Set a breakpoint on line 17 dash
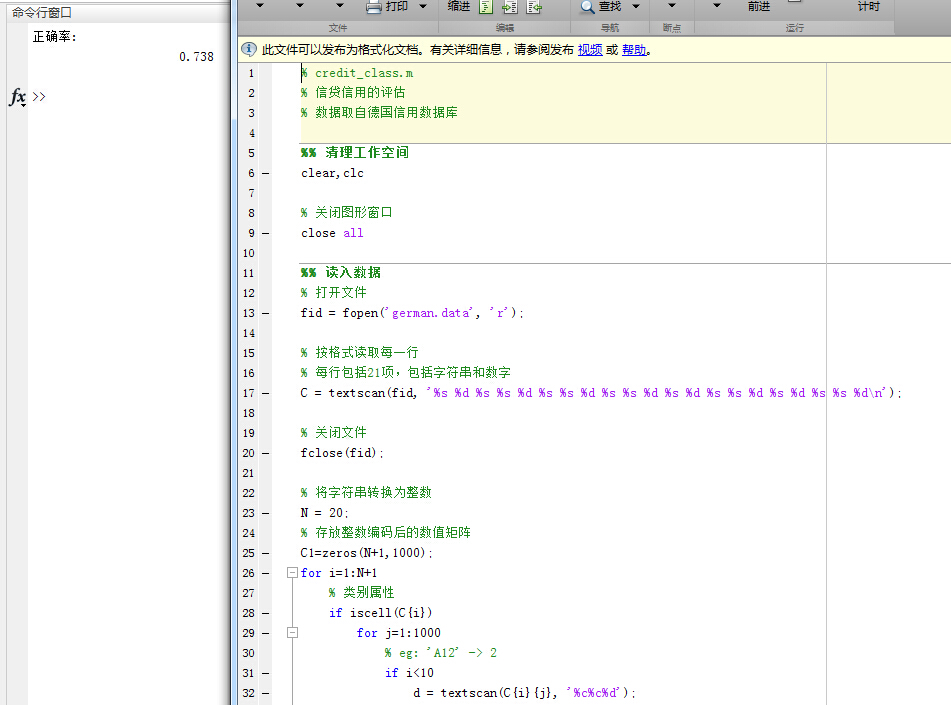 (x=266, y=394)
